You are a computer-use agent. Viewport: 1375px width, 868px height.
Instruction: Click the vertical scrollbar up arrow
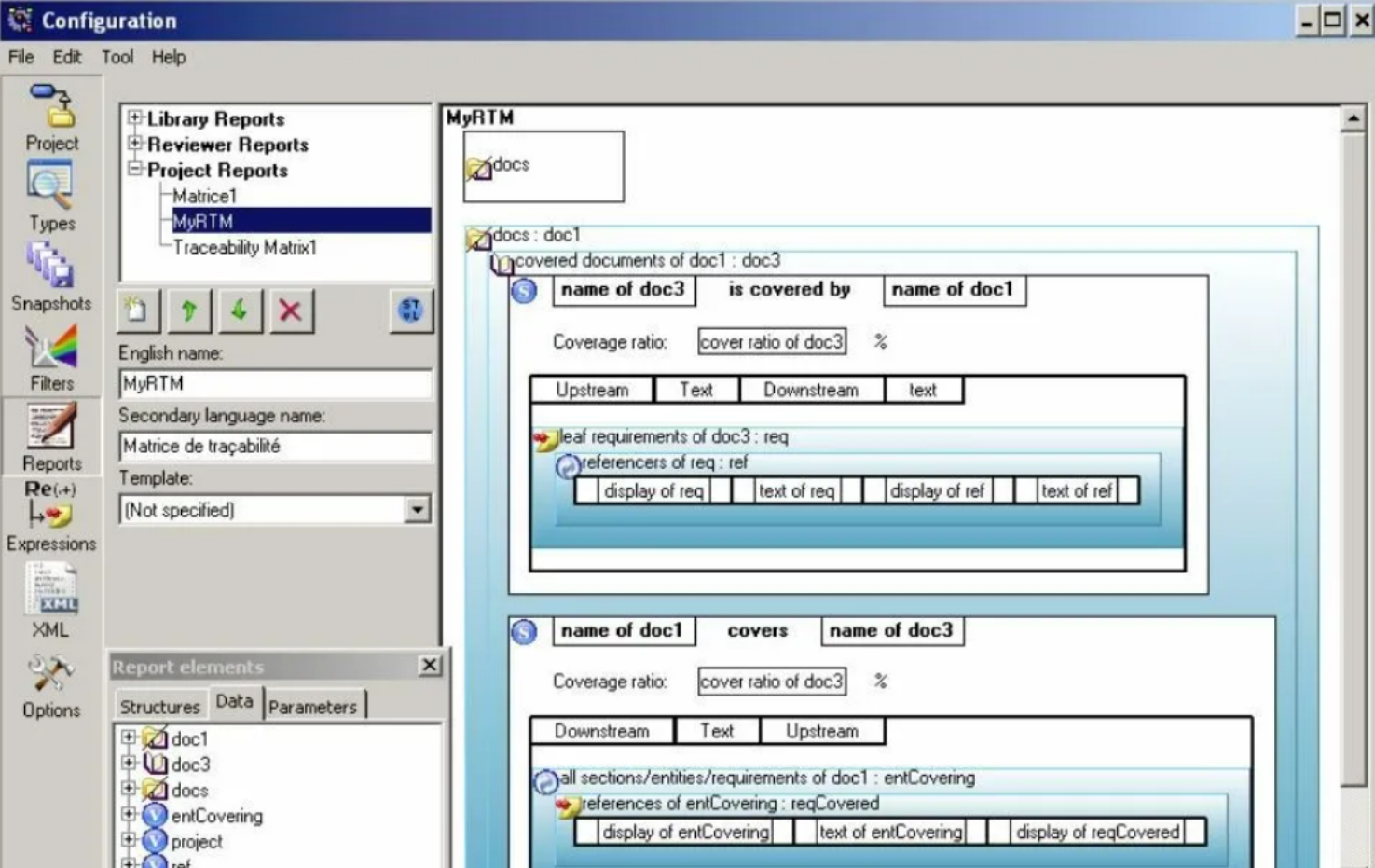1353,118
